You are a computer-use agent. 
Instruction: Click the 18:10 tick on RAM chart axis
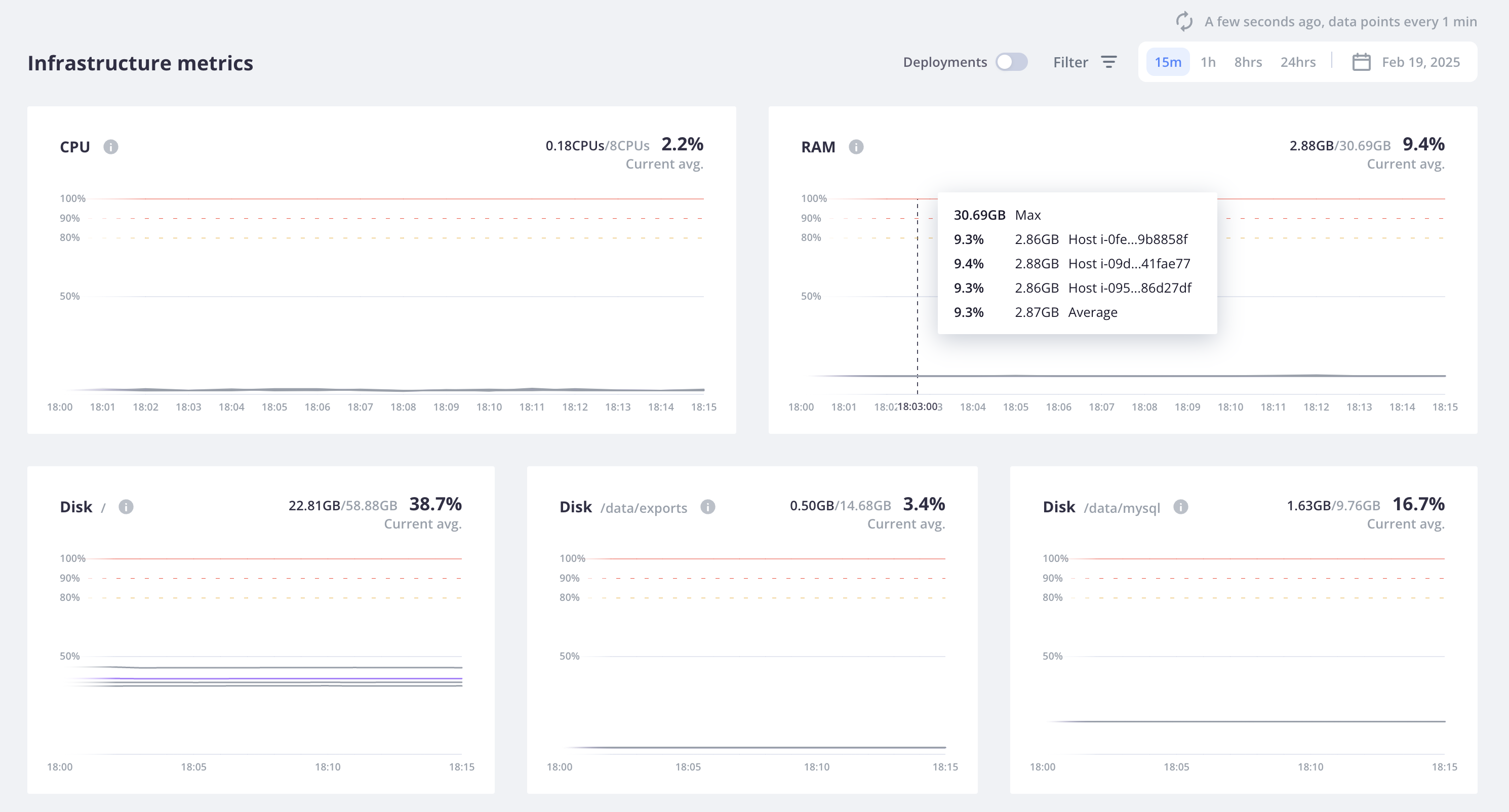[x=1230, y=408]
